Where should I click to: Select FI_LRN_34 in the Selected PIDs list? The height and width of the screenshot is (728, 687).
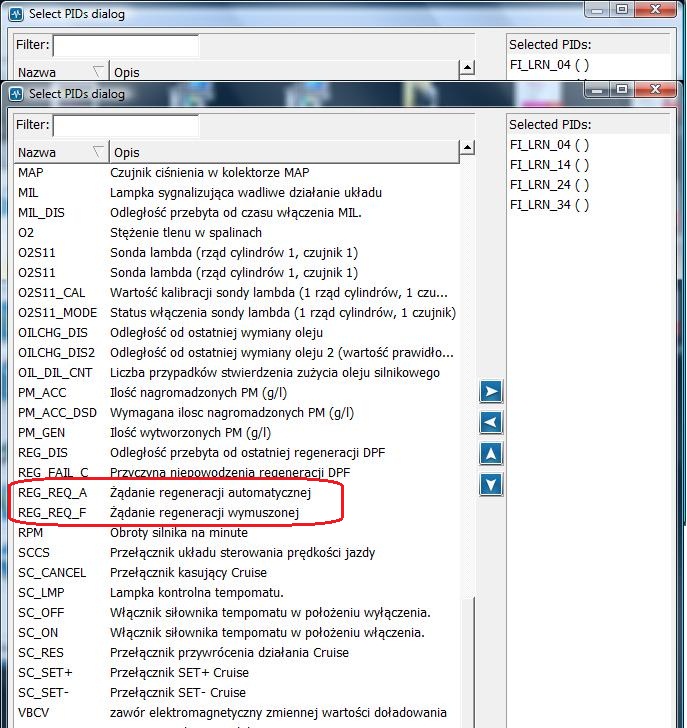pyautogui.click(x=549, y=205)
